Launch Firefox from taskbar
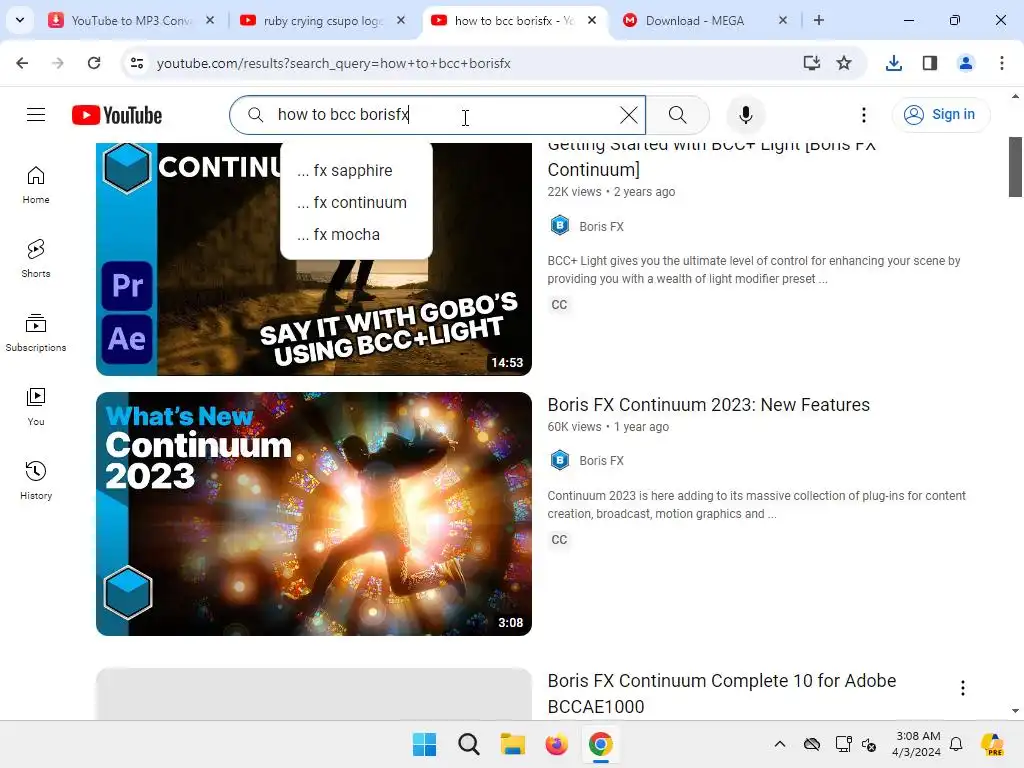 pyautogui.click(x=556, y=744)
